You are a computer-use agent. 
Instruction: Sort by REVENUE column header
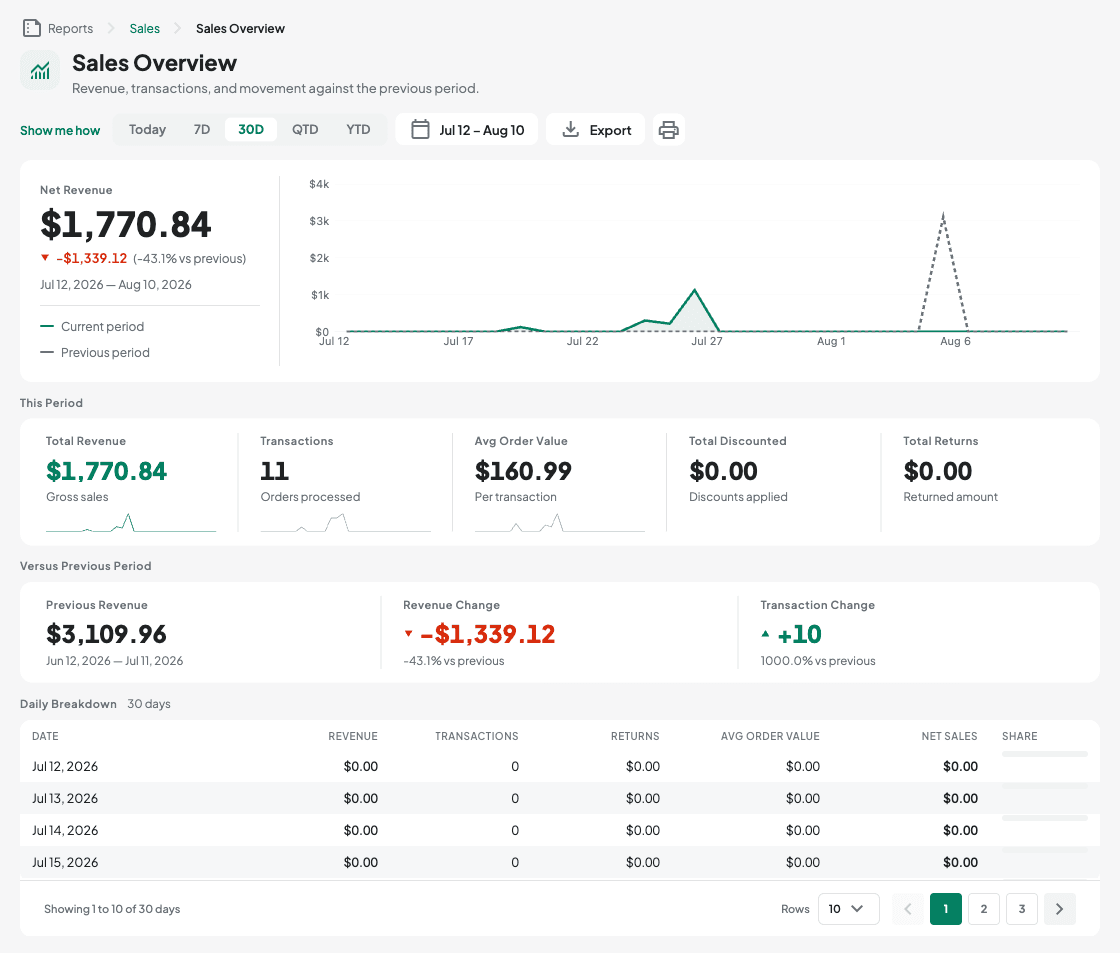tap(353, 736)
